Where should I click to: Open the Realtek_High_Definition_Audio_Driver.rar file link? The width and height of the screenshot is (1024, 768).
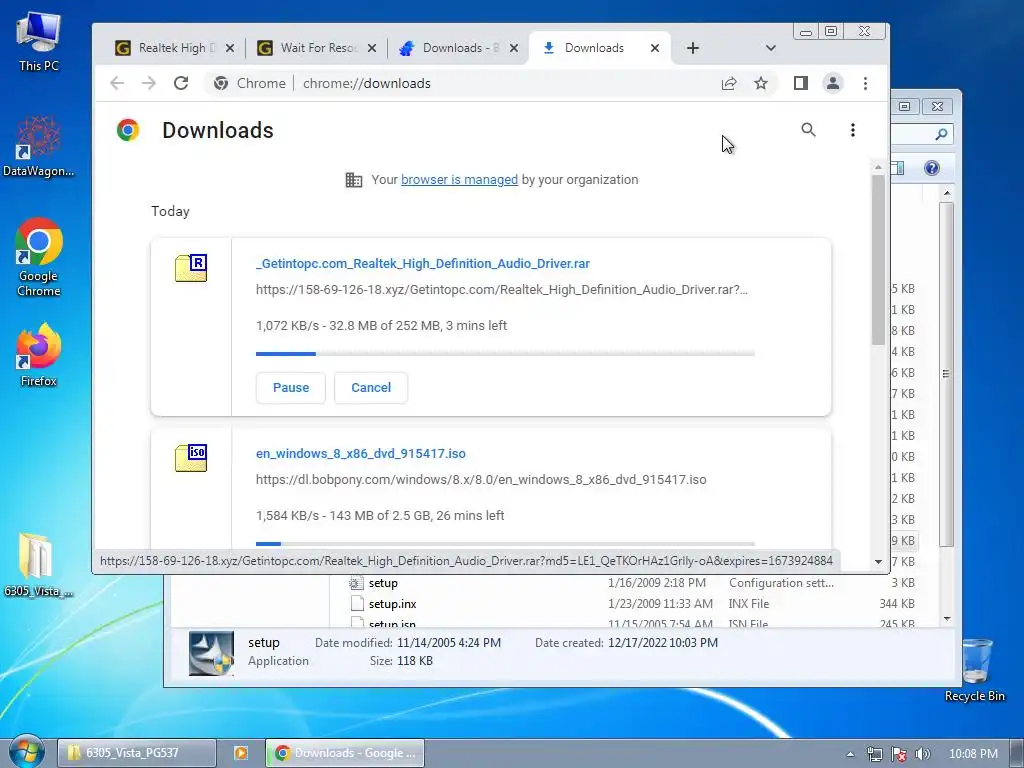[423, 264]
